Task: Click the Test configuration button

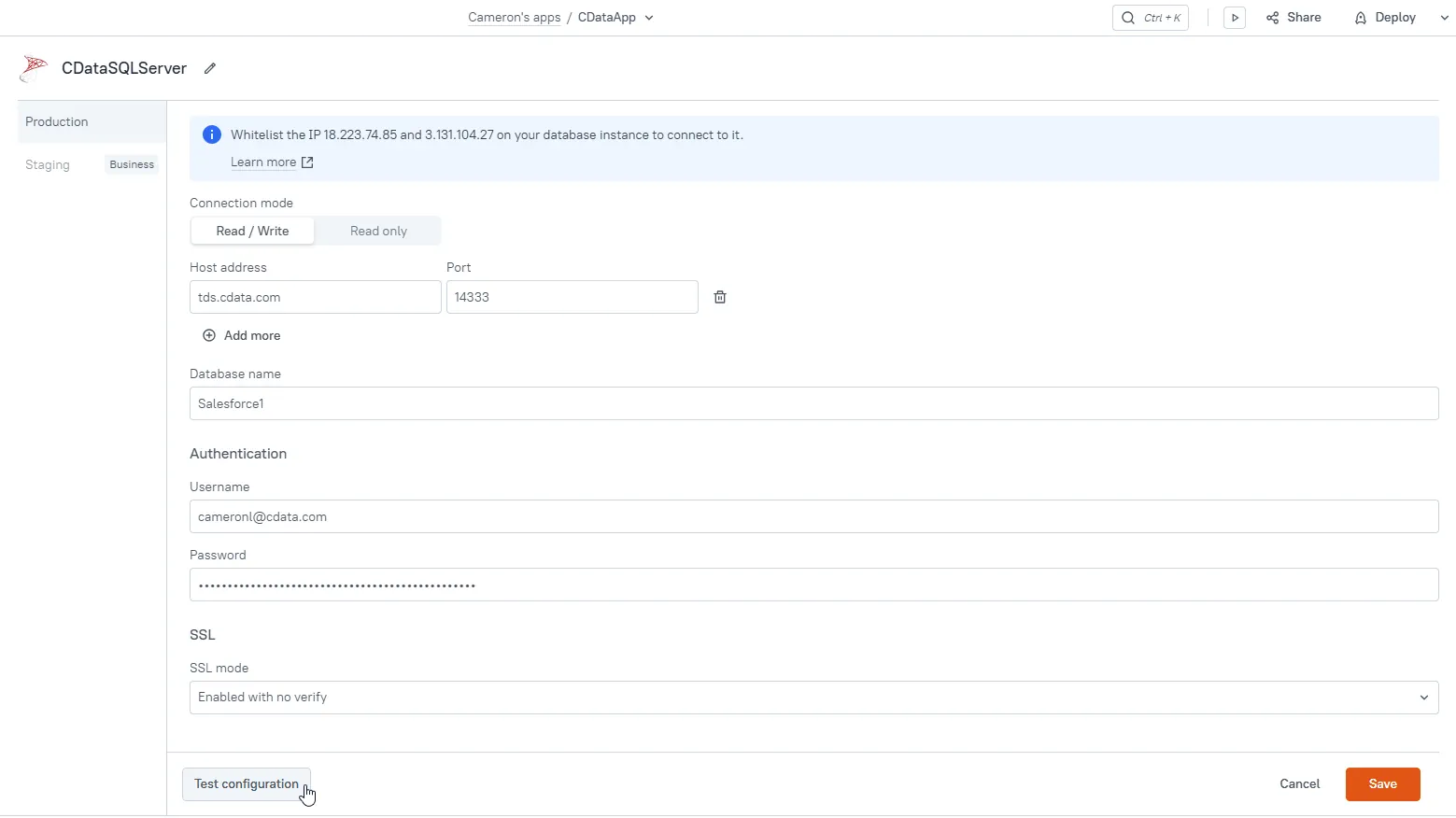Action: point(246,784)
